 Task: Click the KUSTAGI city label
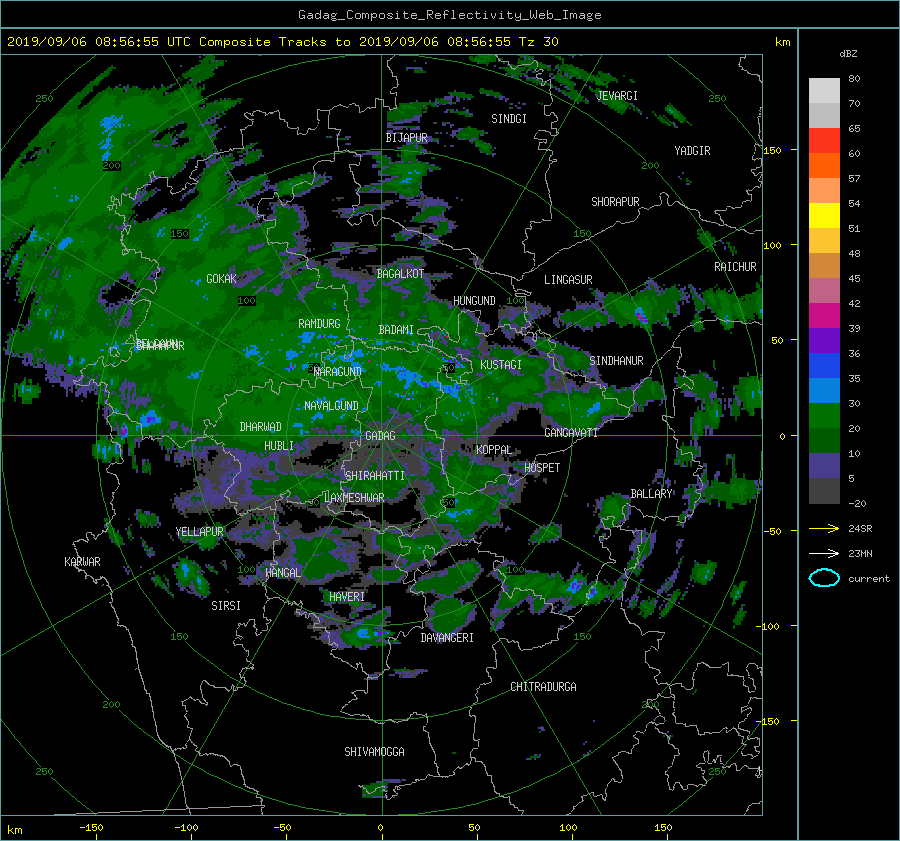pos(501,365)
